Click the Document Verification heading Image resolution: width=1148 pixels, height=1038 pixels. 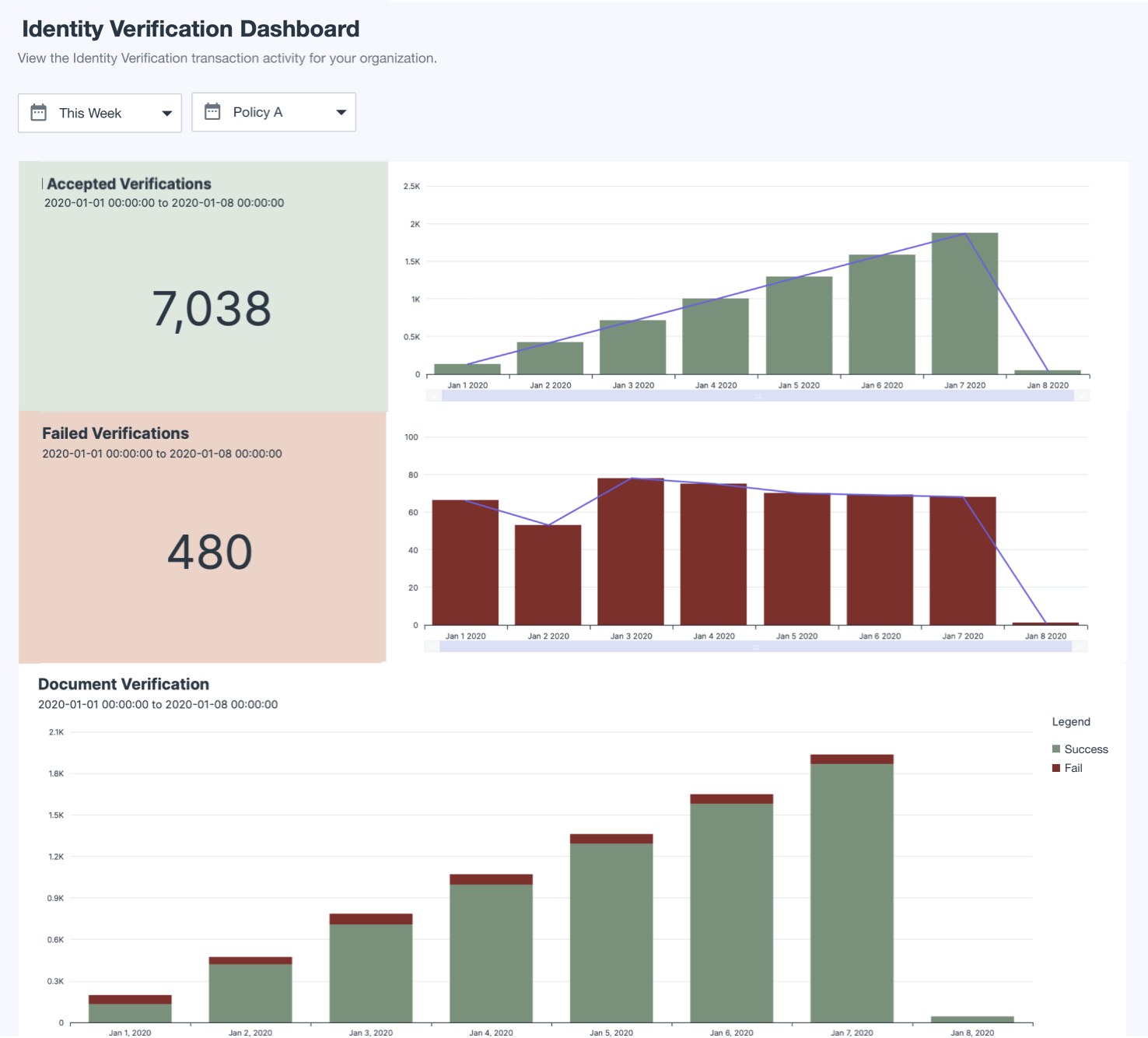[x=124, y=684]
